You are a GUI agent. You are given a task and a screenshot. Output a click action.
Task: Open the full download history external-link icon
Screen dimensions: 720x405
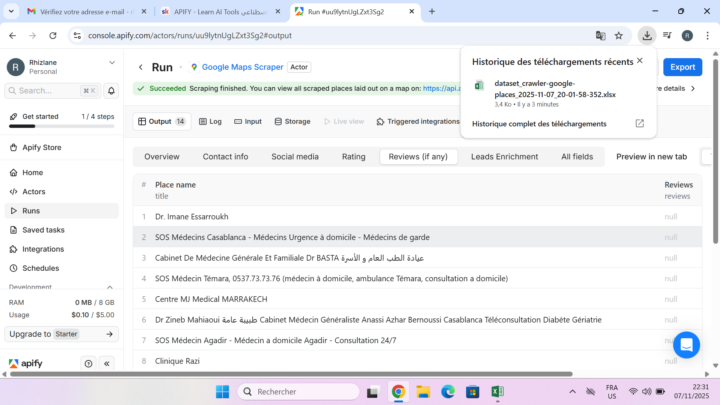coord(640,124)
